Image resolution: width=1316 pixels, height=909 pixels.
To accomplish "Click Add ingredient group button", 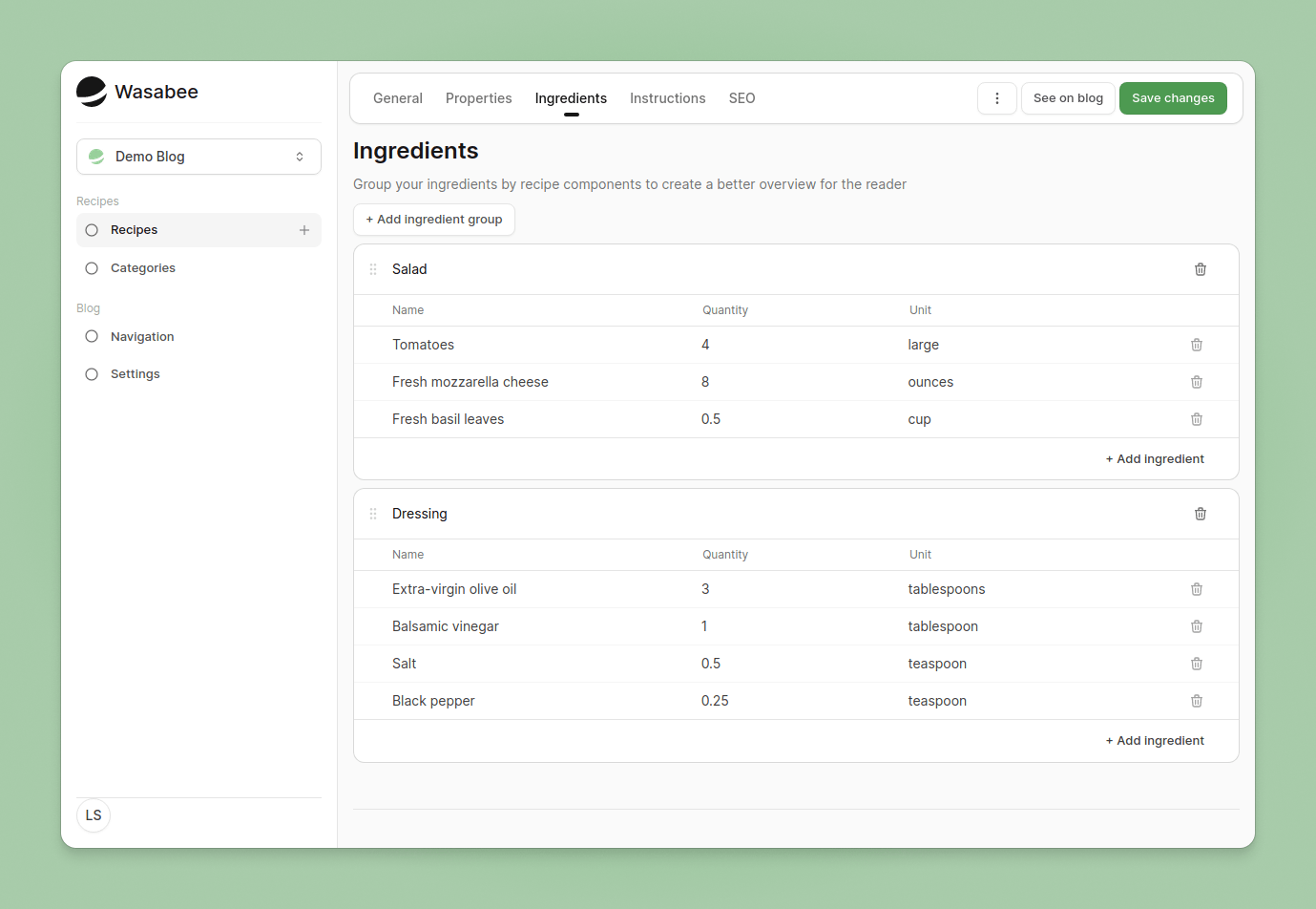I will point(434,220).
